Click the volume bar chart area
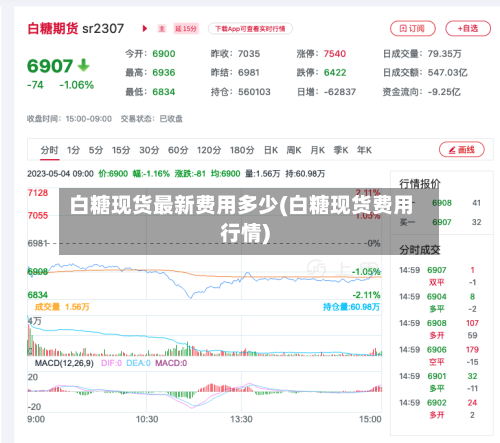The width and height of the screenshot is (500, 443). pos(205,335)
